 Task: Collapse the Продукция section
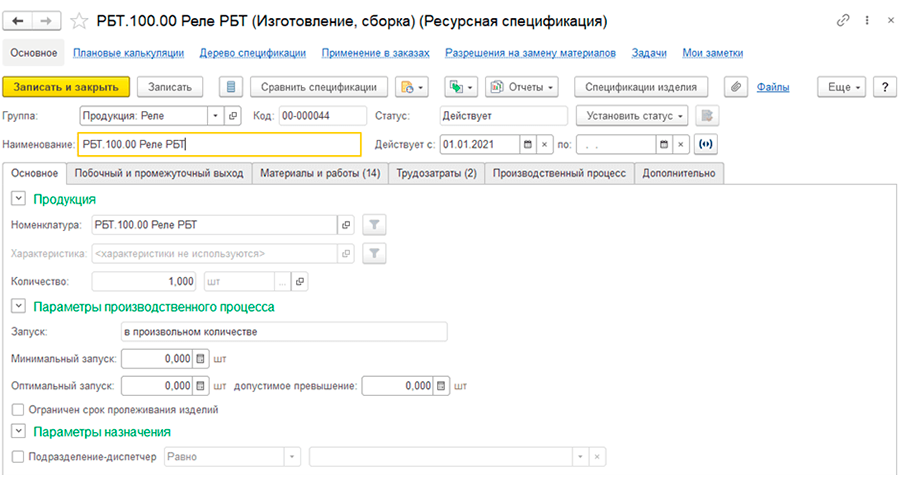click(18, 199)
